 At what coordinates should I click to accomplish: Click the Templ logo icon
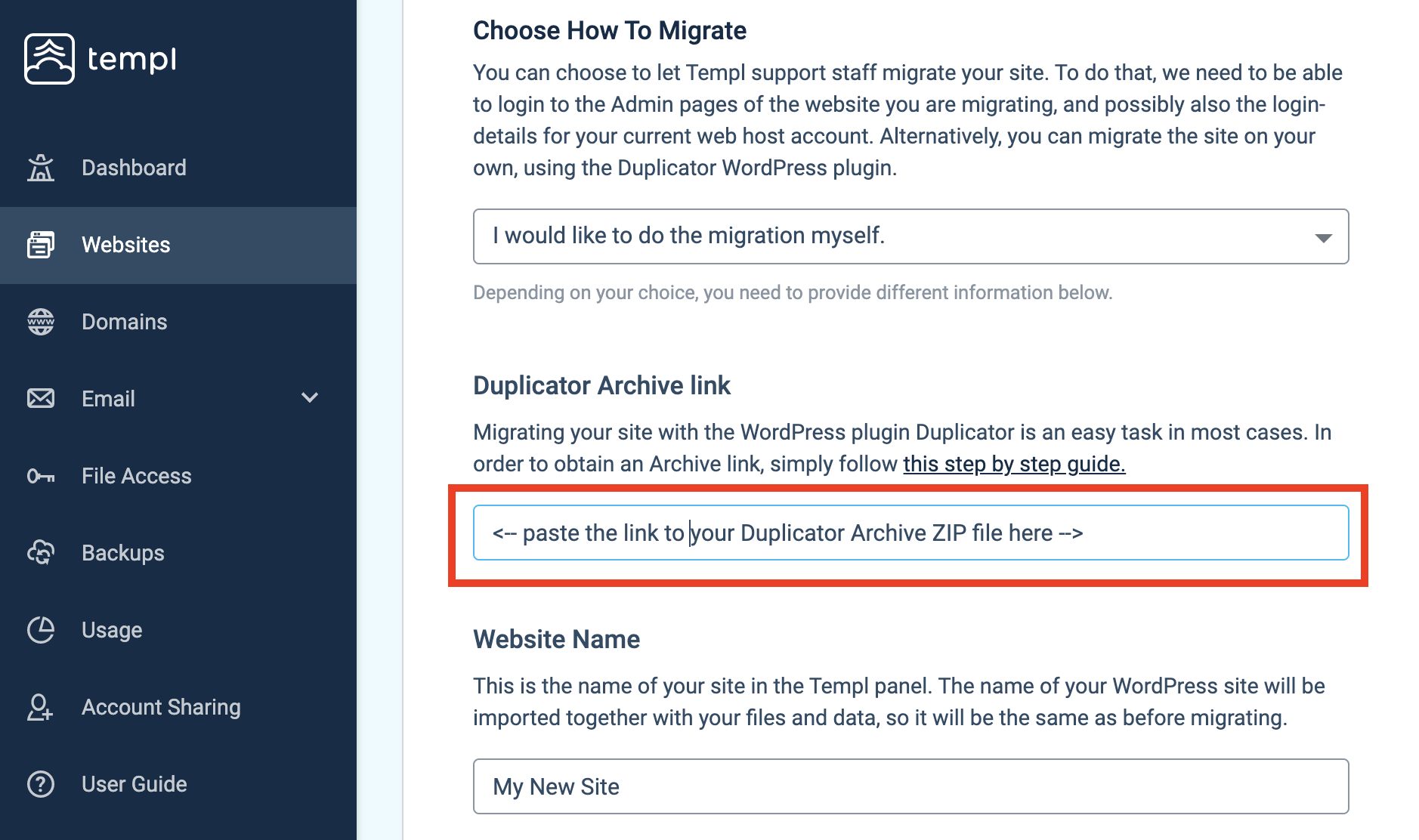49,59
